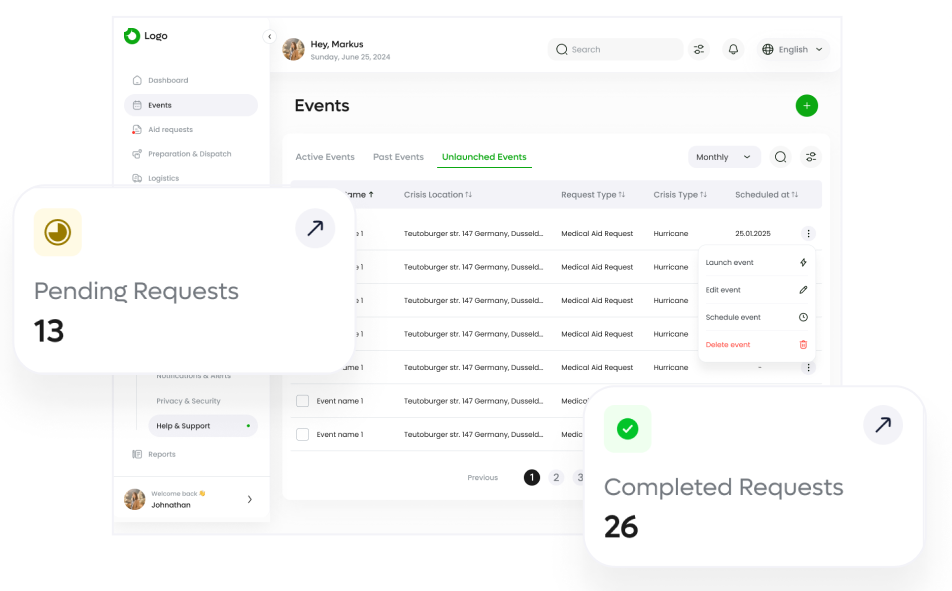Click the table search magnifier icon

tap(780, 157)
